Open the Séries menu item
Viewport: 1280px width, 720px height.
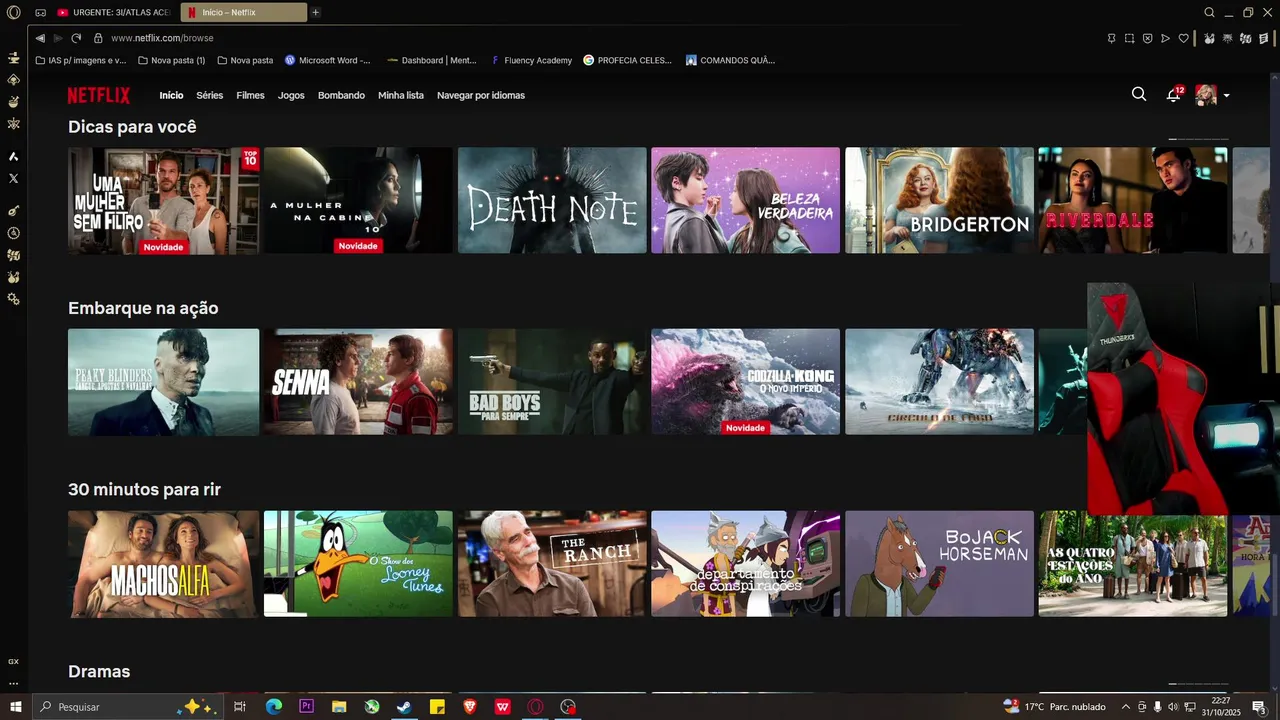210,95
